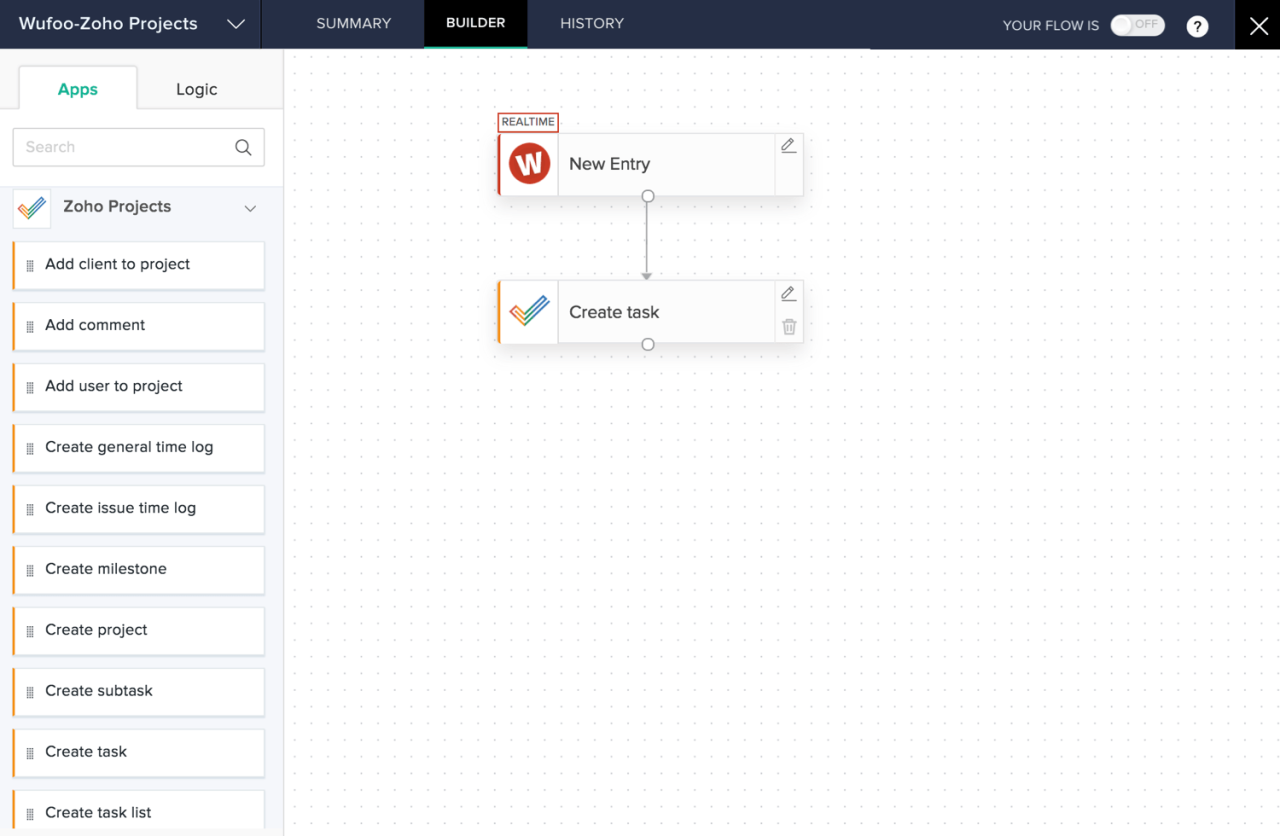
Task: Click inside the Search field
Action: 120,147
